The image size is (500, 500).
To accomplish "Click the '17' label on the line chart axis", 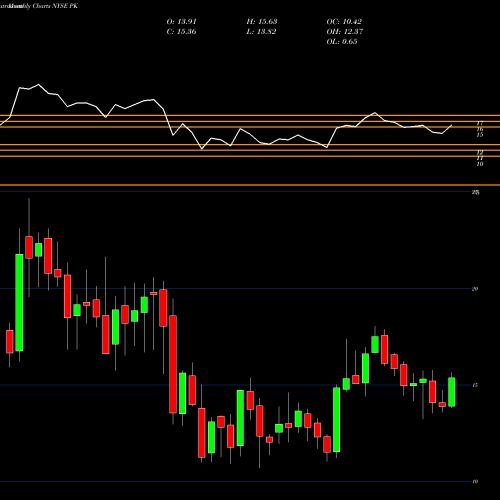I will (x=480, y=124).
